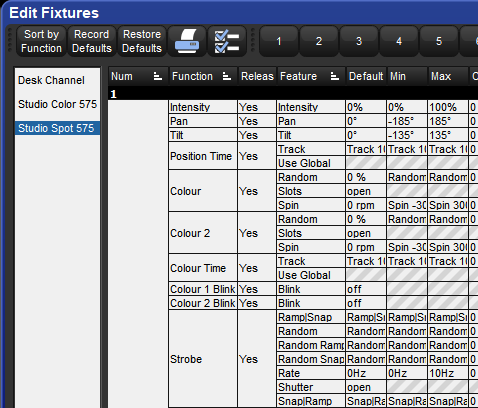The image size is (478, 408).
Task: Click the Intensity feature cell
Action: 311,107
